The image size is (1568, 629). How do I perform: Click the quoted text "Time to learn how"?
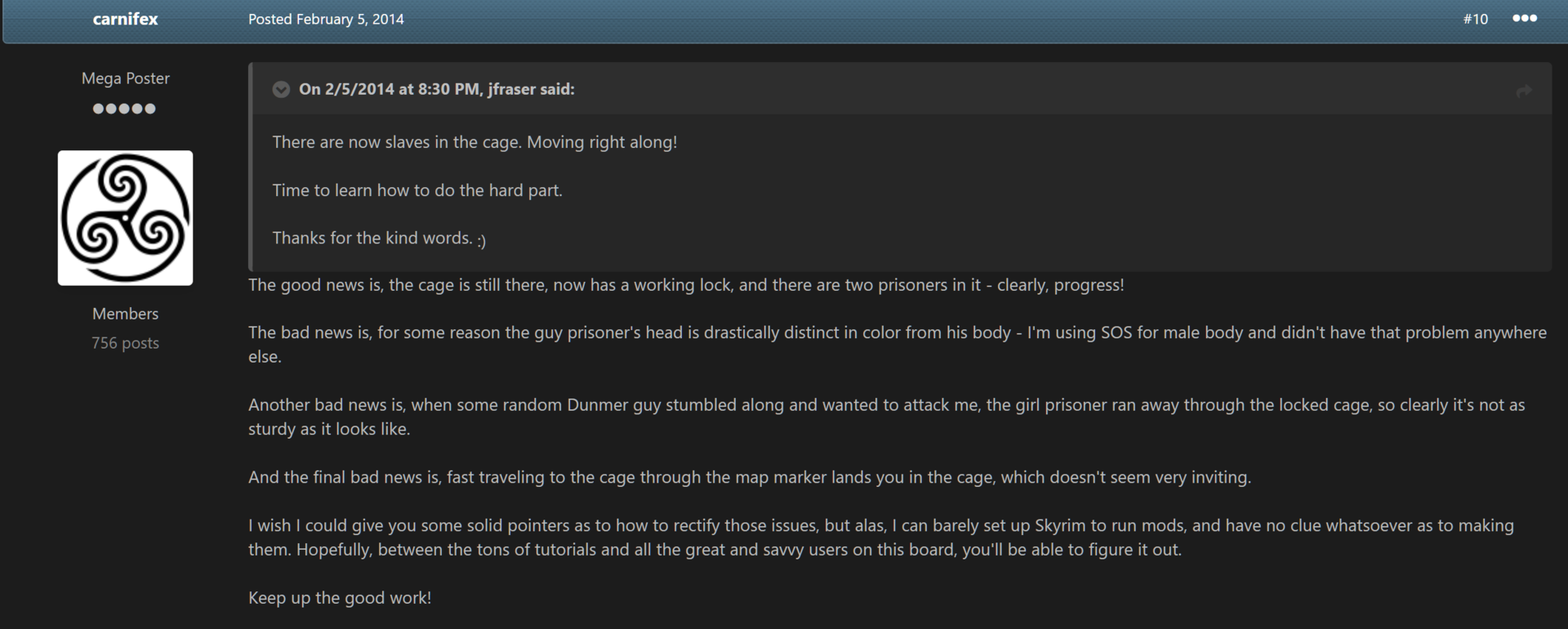tap(417, 190)
